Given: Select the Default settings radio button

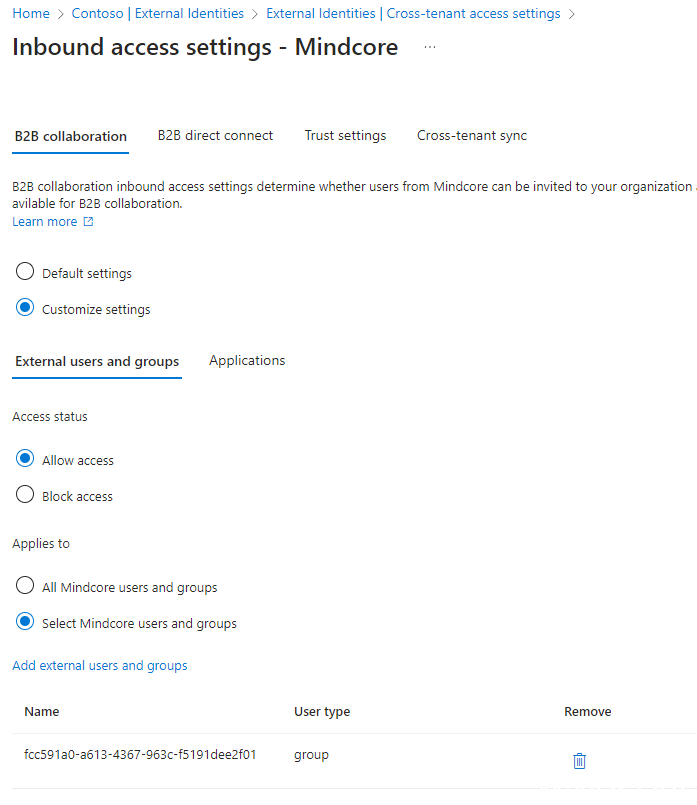Looking at the screenshot, I should pyautogui.click(x=26, y=273).
